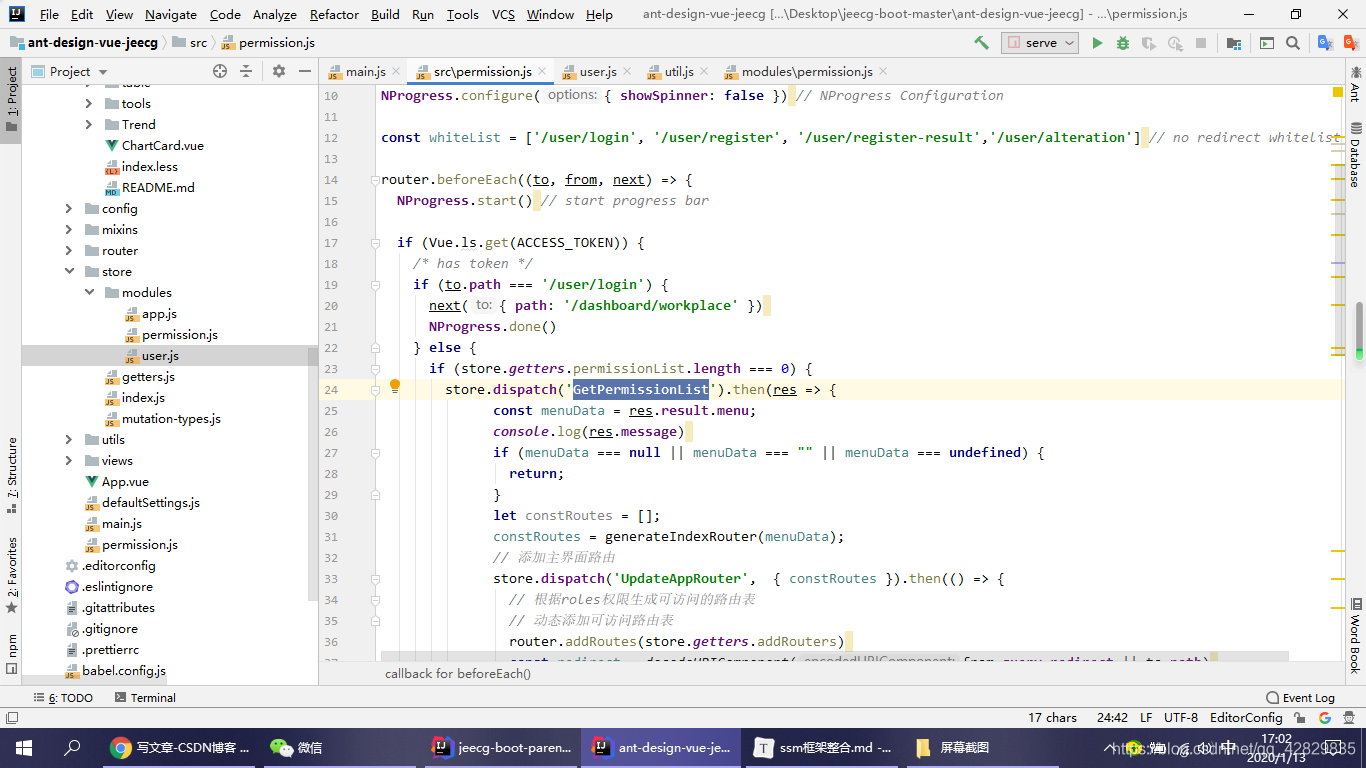Viewport: 1366px width, 768px height.
Task: Open the Navigate menu
Action: tap(171, 14)
